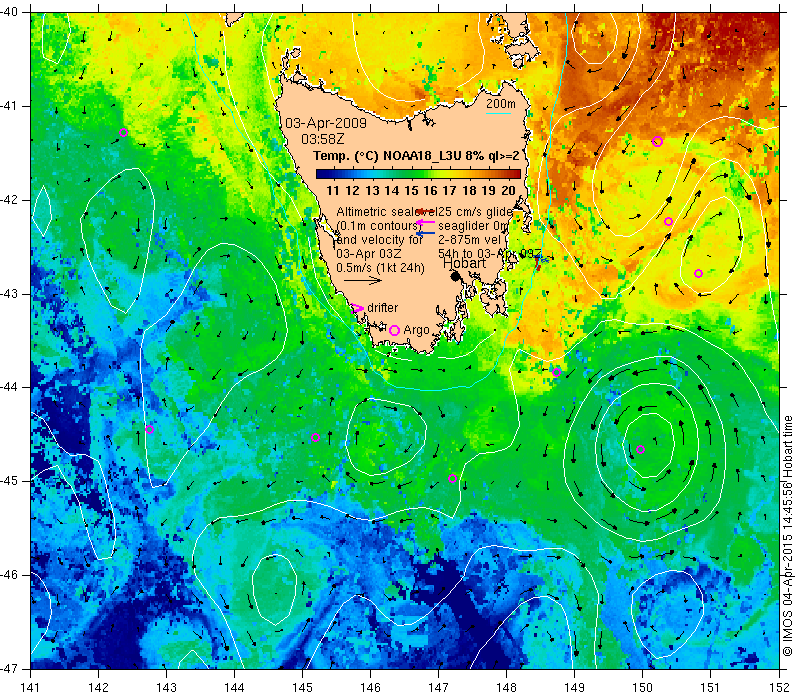Click the colorbar tick label '11'
The height and width of the screenshot is (700, 800).
pos(333,191)
